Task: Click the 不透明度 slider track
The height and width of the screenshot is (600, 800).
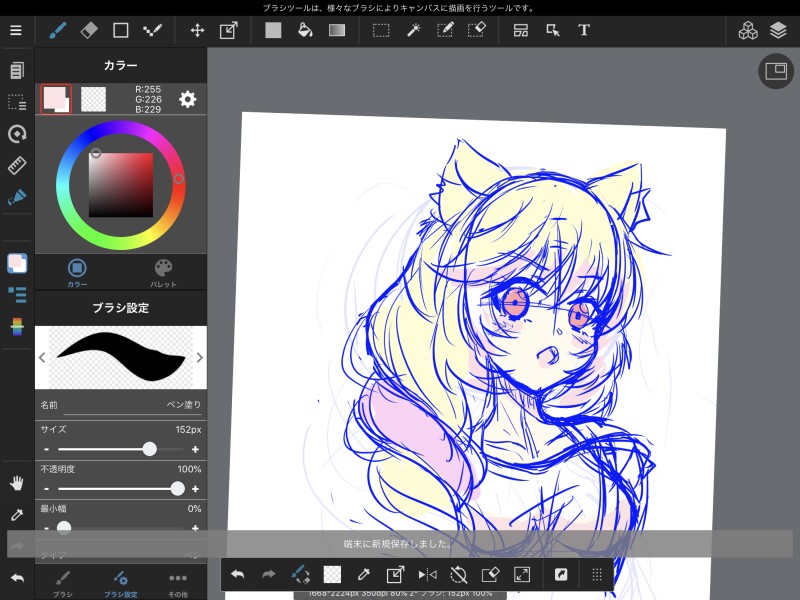Action: coord(121,489)
